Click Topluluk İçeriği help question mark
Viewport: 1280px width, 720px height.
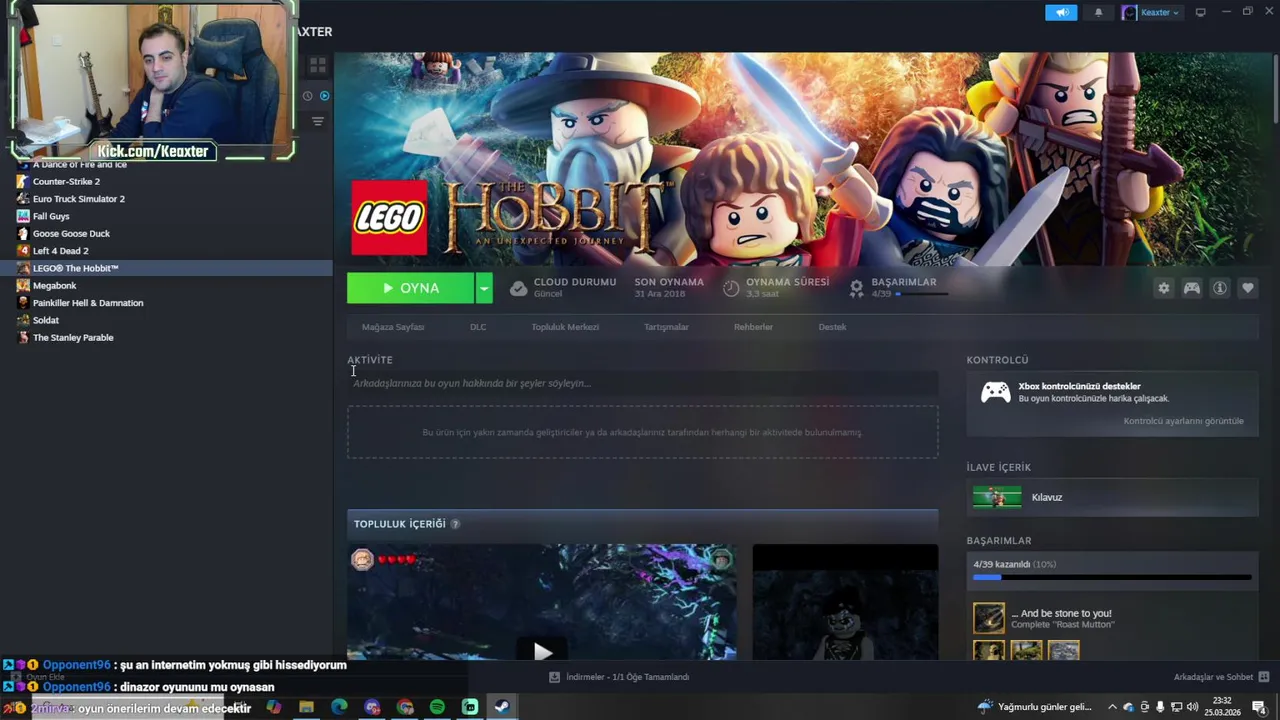click(x=455, y=524)
